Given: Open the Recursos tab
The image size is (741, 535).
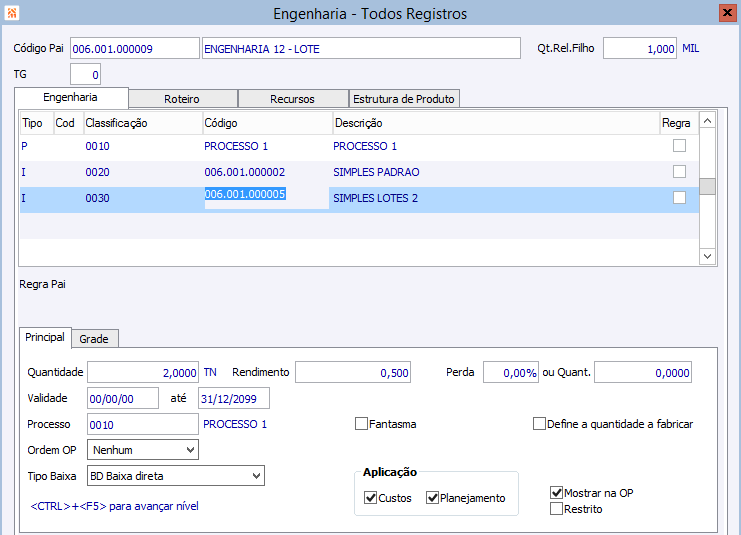Looking at the screenshot, I should (x=292, y=99).
